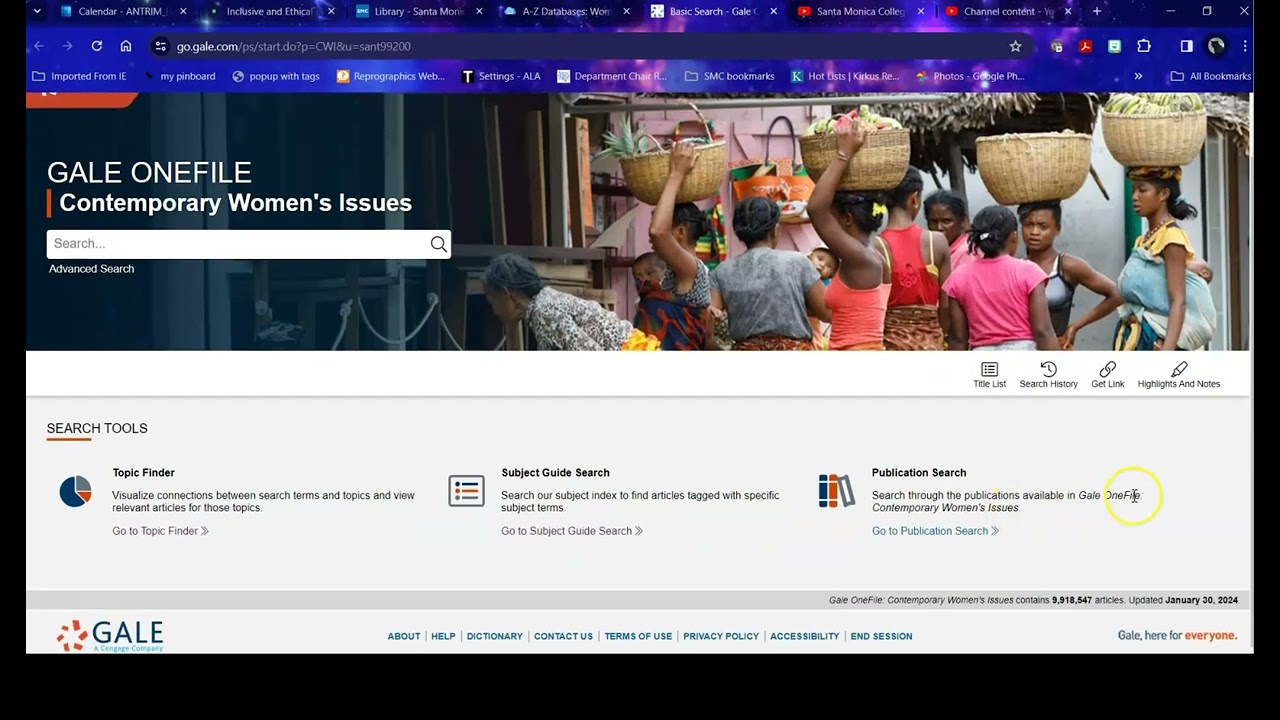Open the Title List icon
Viewport: 1280px width, 720px height.
click(989, 370)
